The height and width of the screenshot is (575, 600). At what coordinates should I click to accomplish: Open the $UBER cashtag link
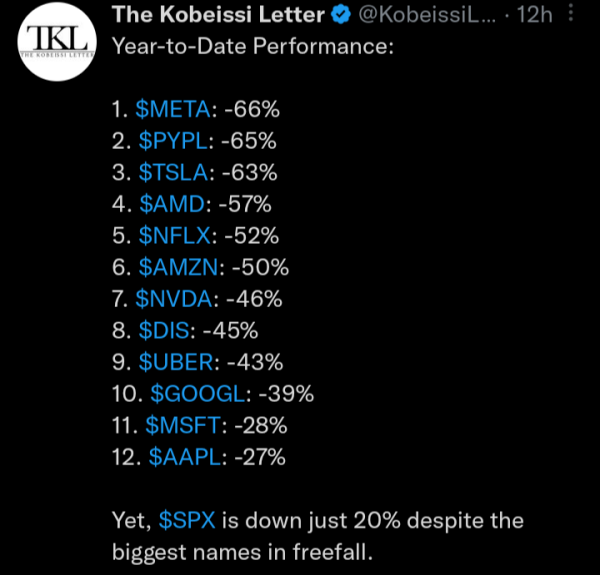pyautogui.click(x=176, y=362)
